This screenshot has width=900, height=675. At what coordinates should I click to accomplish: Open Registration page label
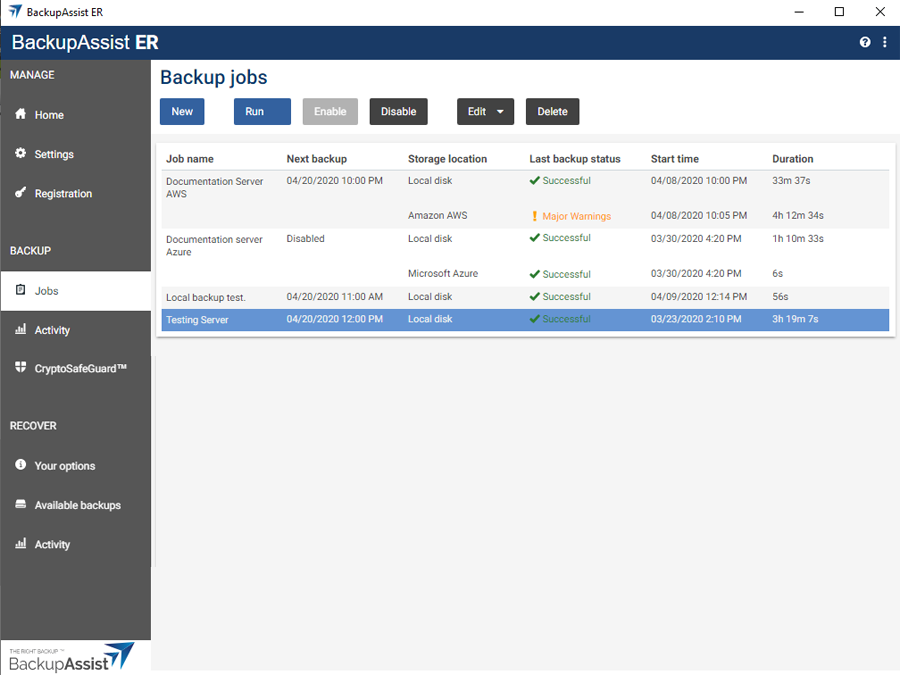(x=63, y=193)
